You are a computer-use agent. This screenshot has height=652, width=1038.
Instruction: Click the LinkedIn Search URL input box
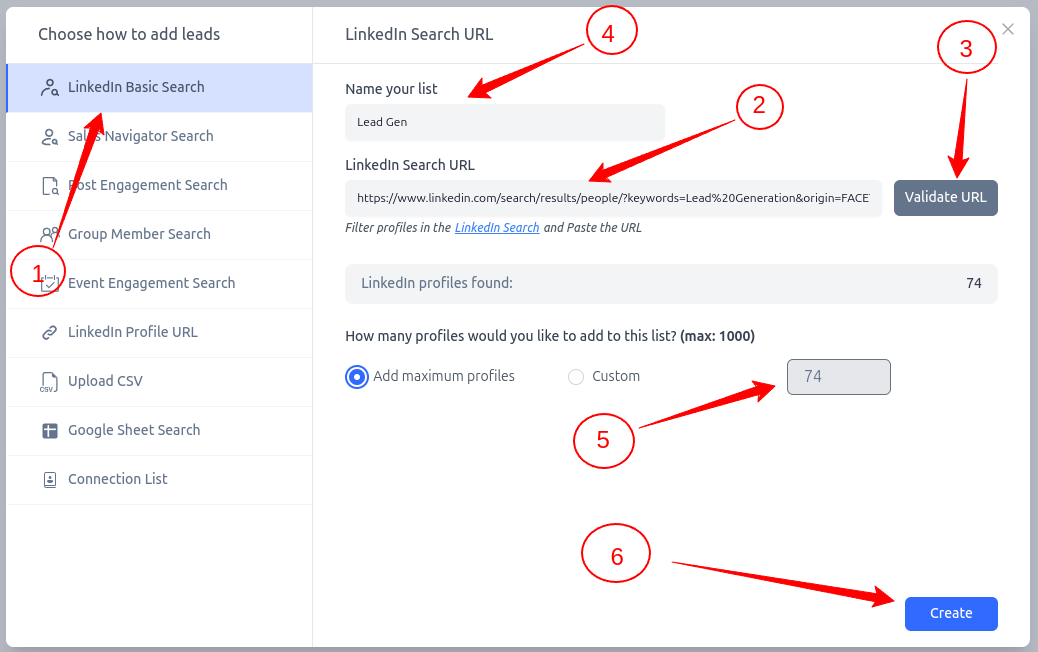615,198
